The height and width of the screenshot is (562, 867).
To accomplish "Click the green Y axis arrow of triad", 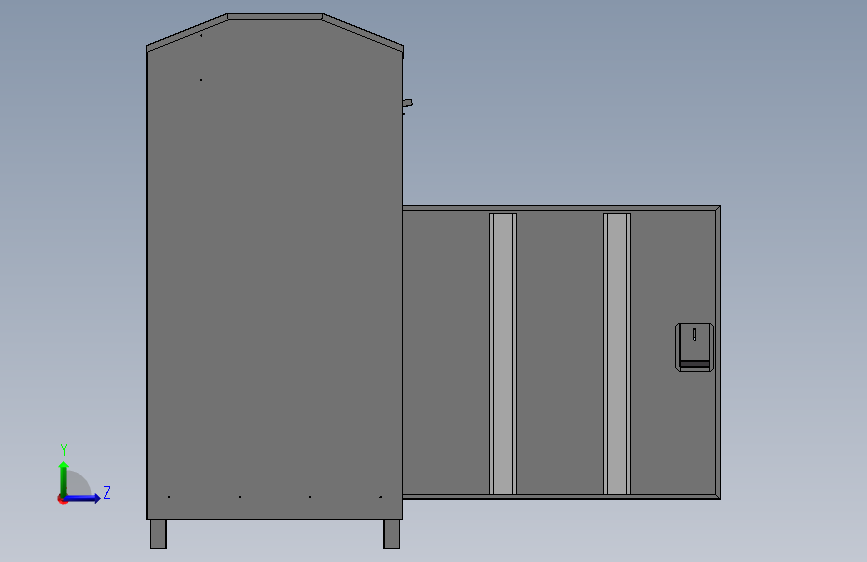I will pyautogui.click(x=64, y=478).
